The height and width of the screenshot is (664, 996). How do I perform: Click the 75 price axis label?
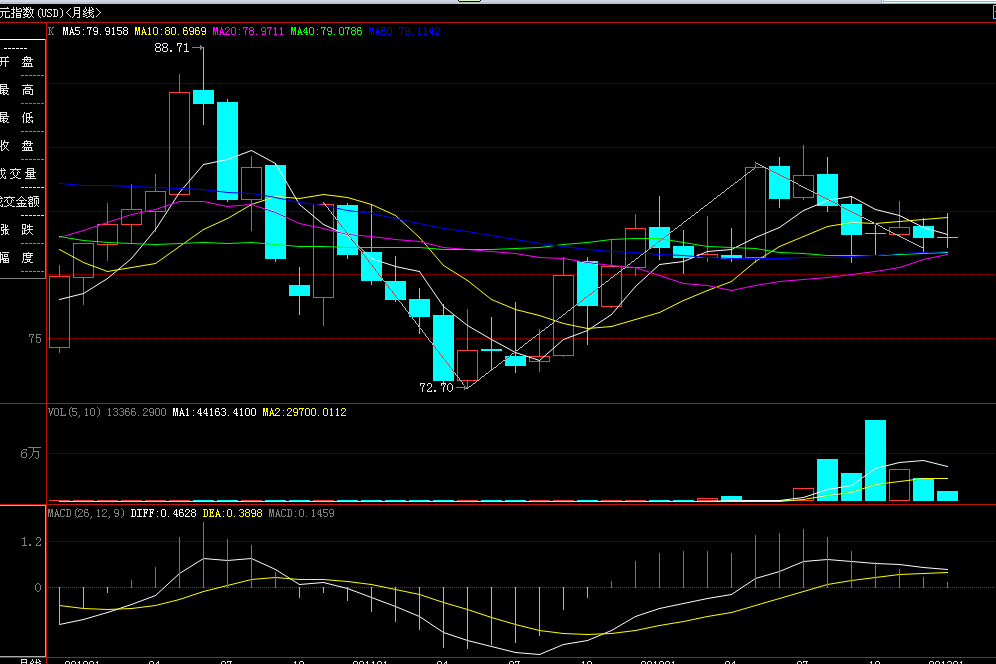click(x=35, y=339)
